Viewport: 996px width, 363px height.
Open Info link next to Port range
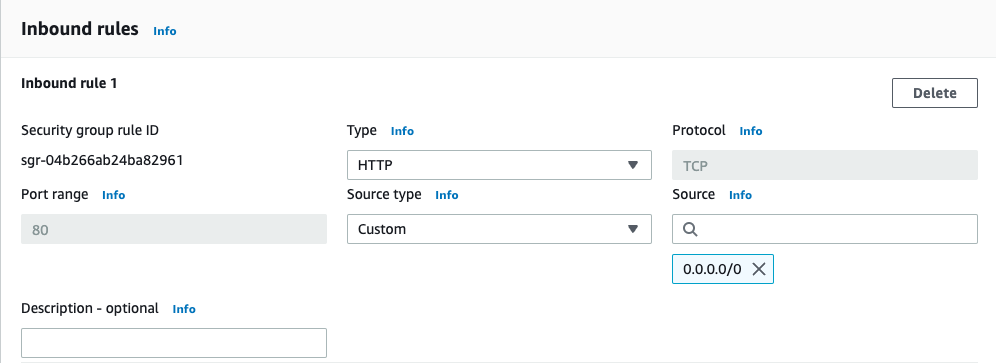click(x=114, y=195)
